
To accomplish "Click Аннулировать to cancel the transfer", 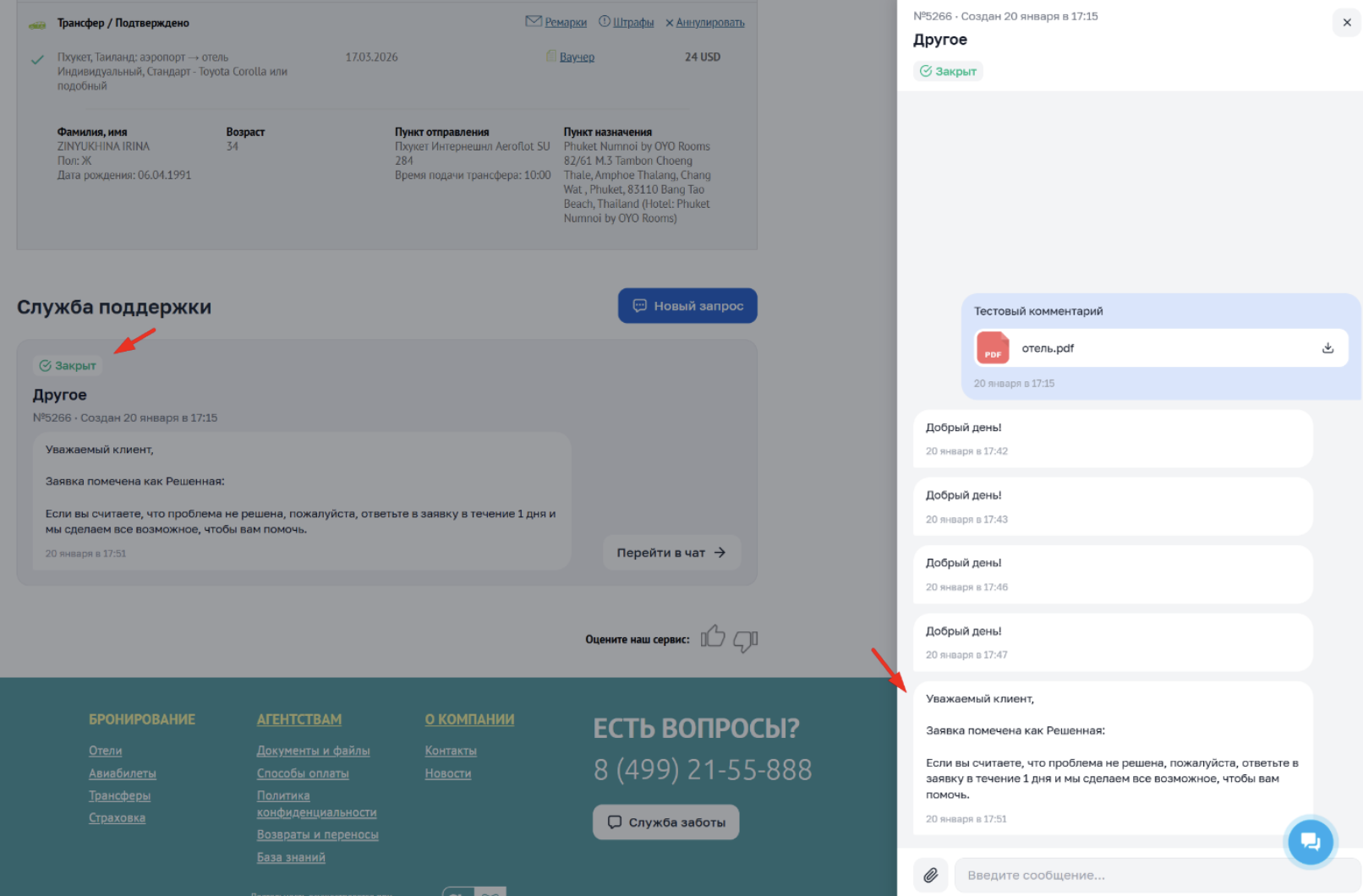I will tap(709, 23).
